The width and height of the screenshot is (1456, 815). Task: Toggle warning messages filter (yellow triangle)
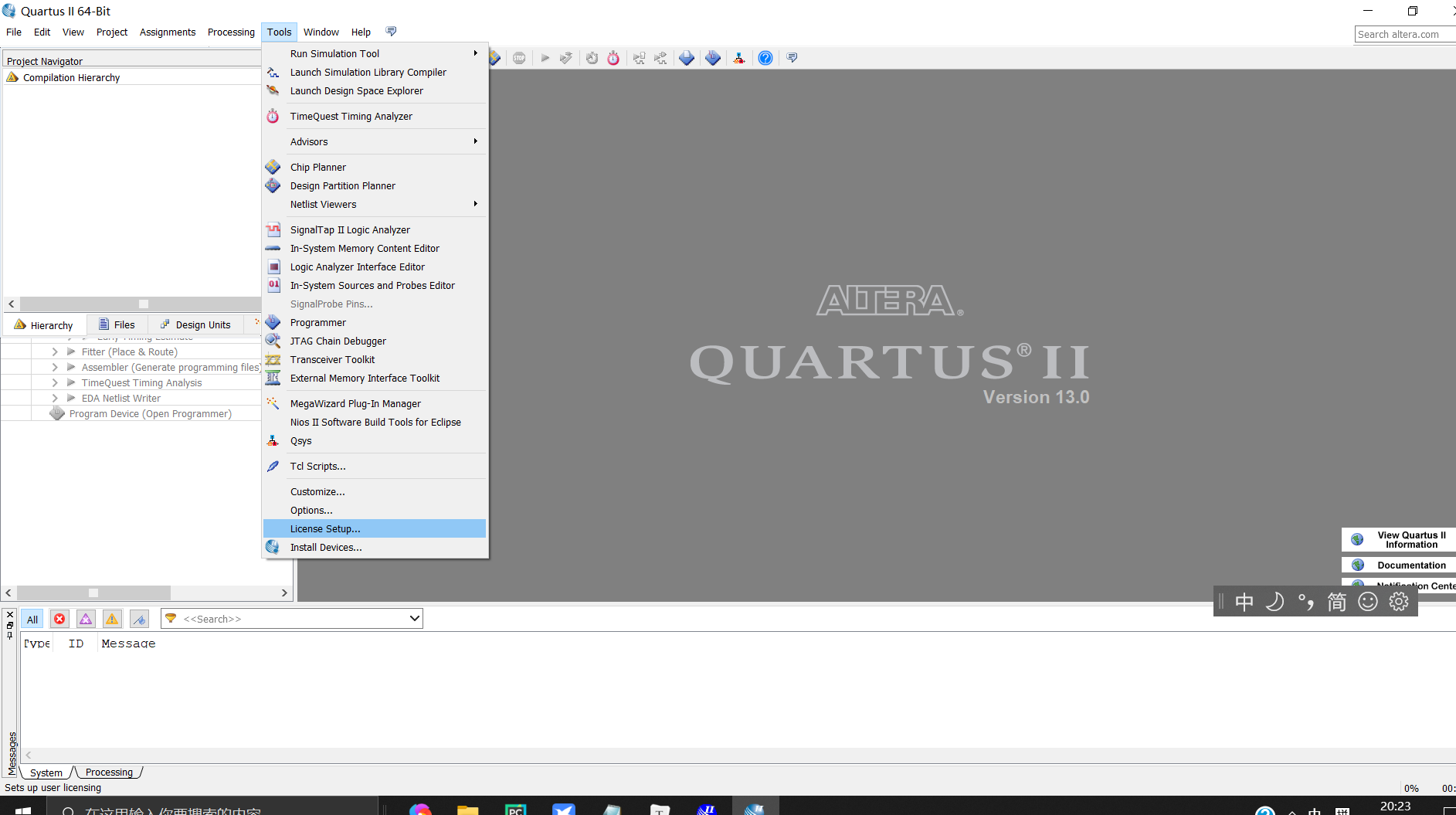(112, 619)
